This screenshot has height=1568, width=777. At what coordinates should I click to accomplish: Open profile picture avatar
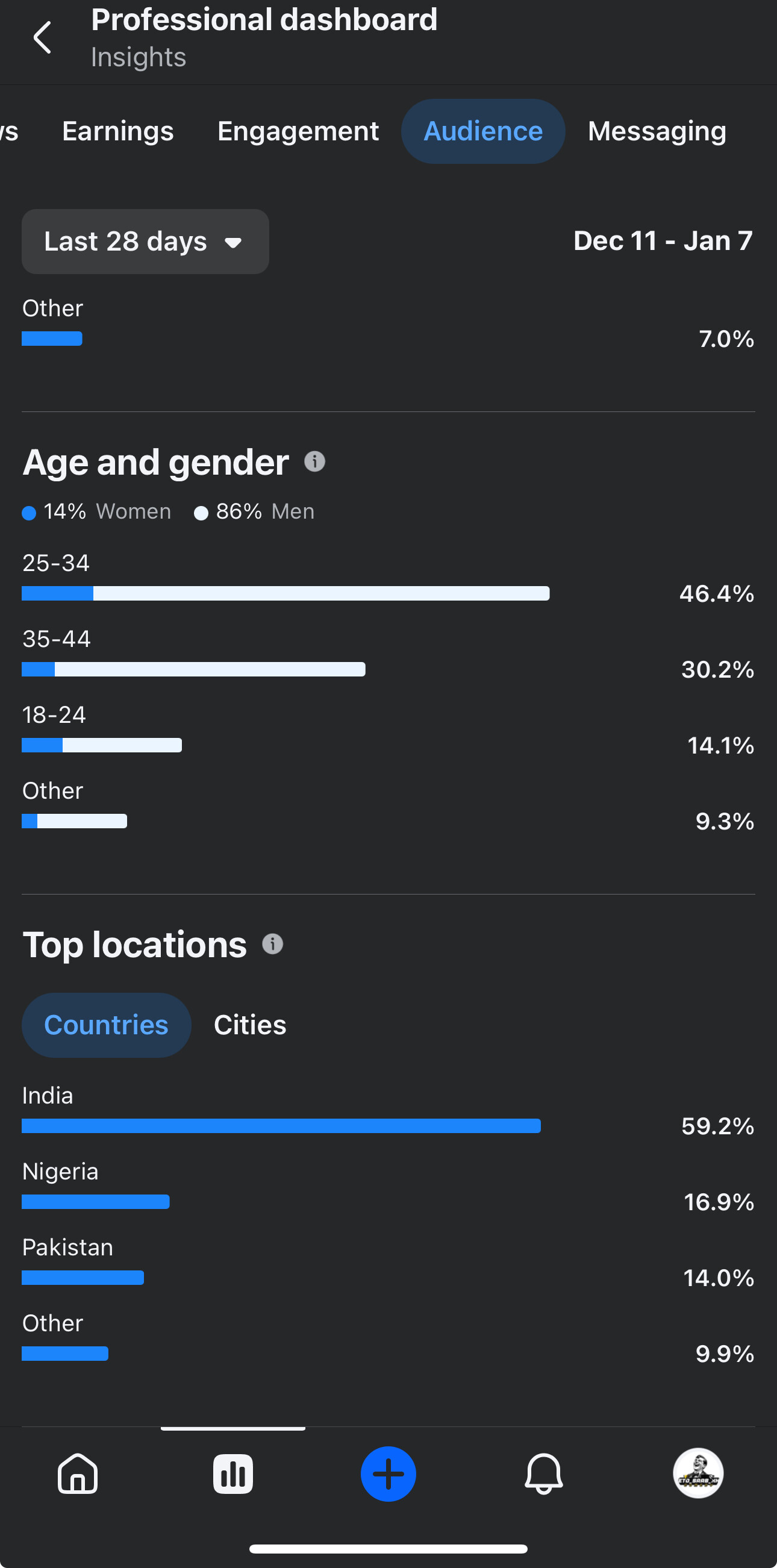tap(698, 1473)
